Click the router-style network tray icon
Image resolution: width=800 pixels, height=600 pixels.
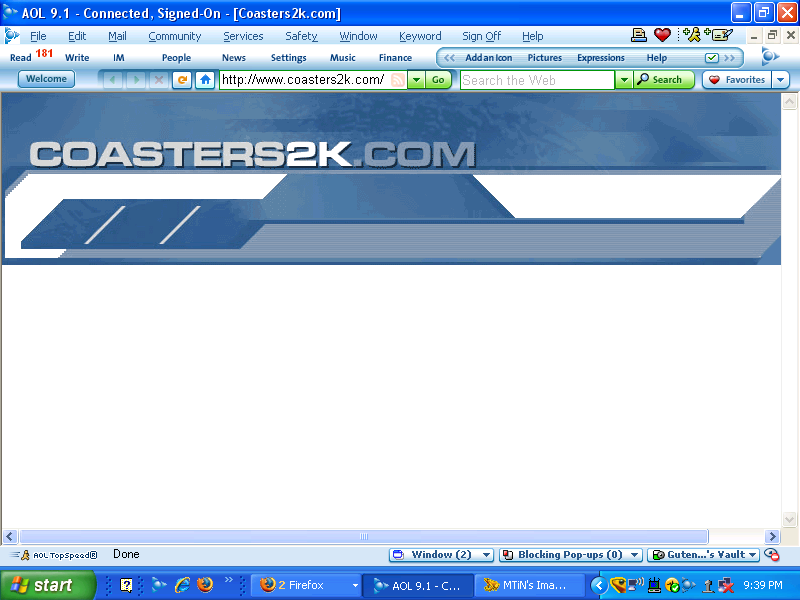click(x=654, y=585)
